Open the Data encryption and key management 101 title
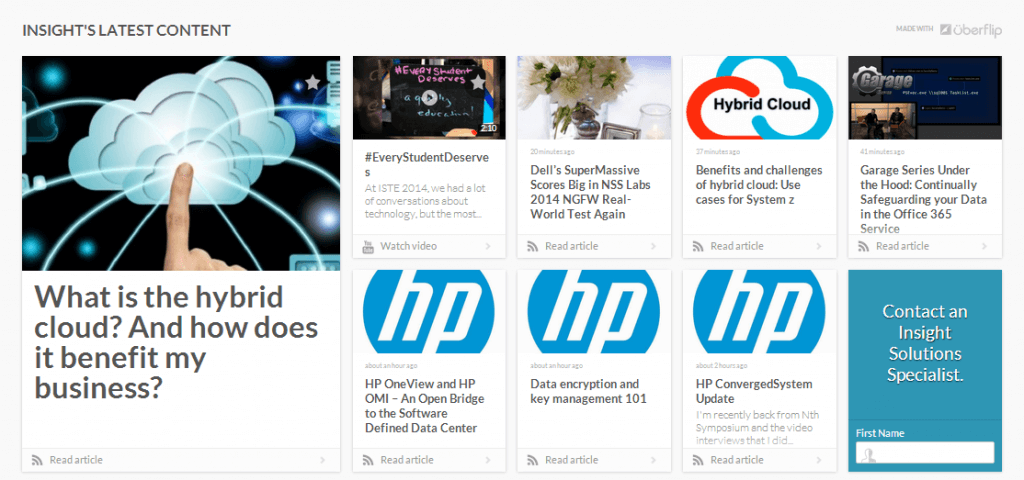The height and width of the screenshot is (480, 1024). point(585,391)
